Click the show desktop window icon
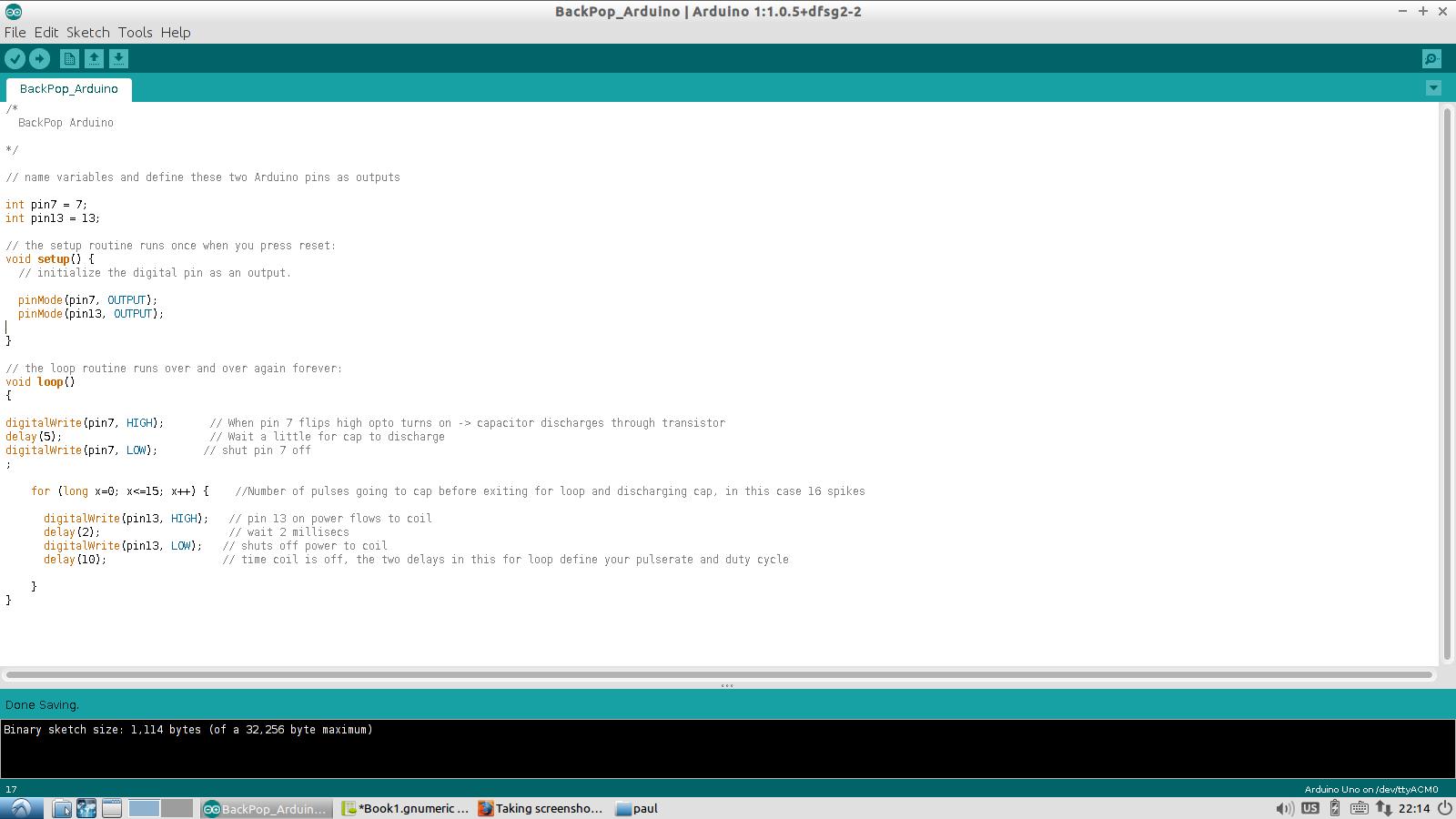 coord(111,808)
